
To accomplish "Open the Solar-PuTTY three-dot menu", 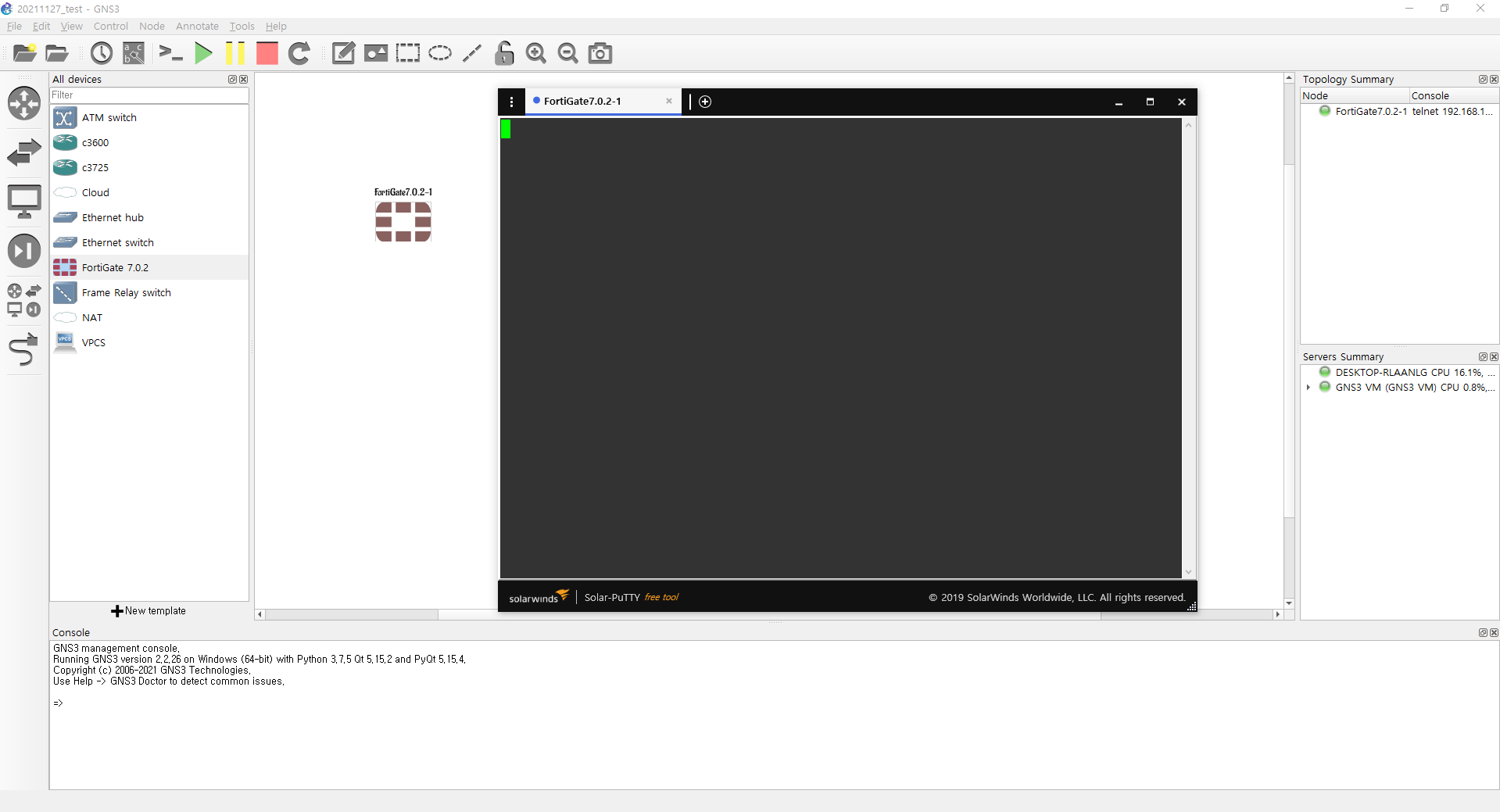I will click(x=511, y=102).
